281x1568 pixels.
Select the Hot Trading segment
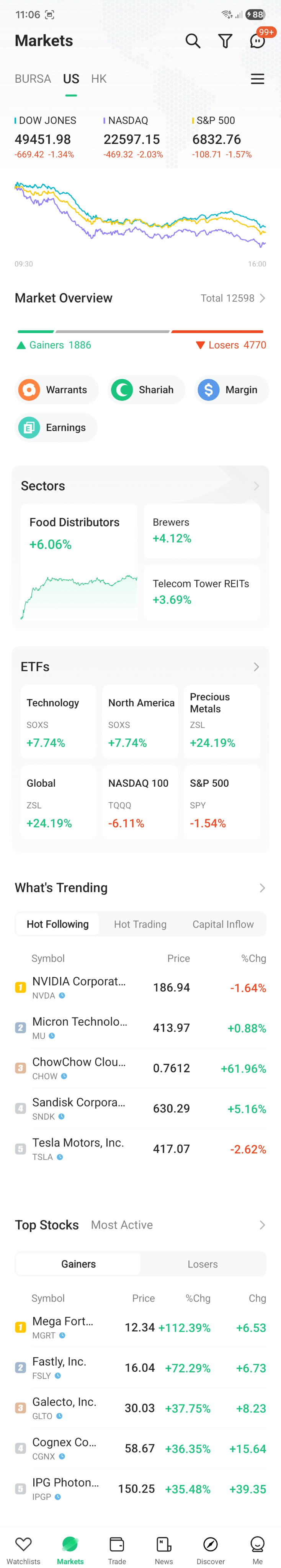click(x=140, y=924)
